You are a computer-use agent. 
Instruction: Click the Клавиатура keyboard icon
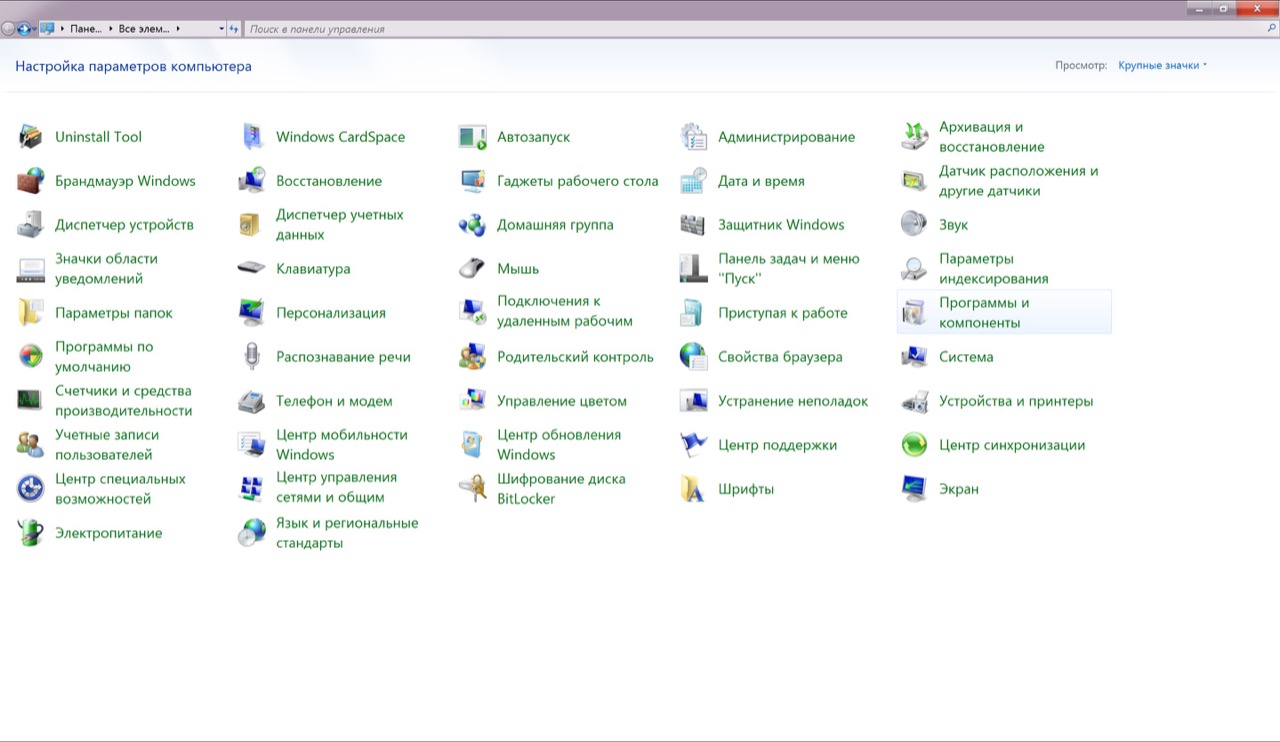[251, 269]
